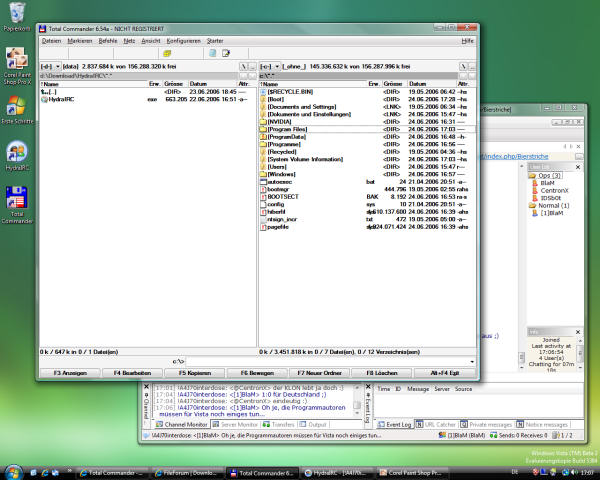Click the notepad edit toolbar icon

(226, 53)
